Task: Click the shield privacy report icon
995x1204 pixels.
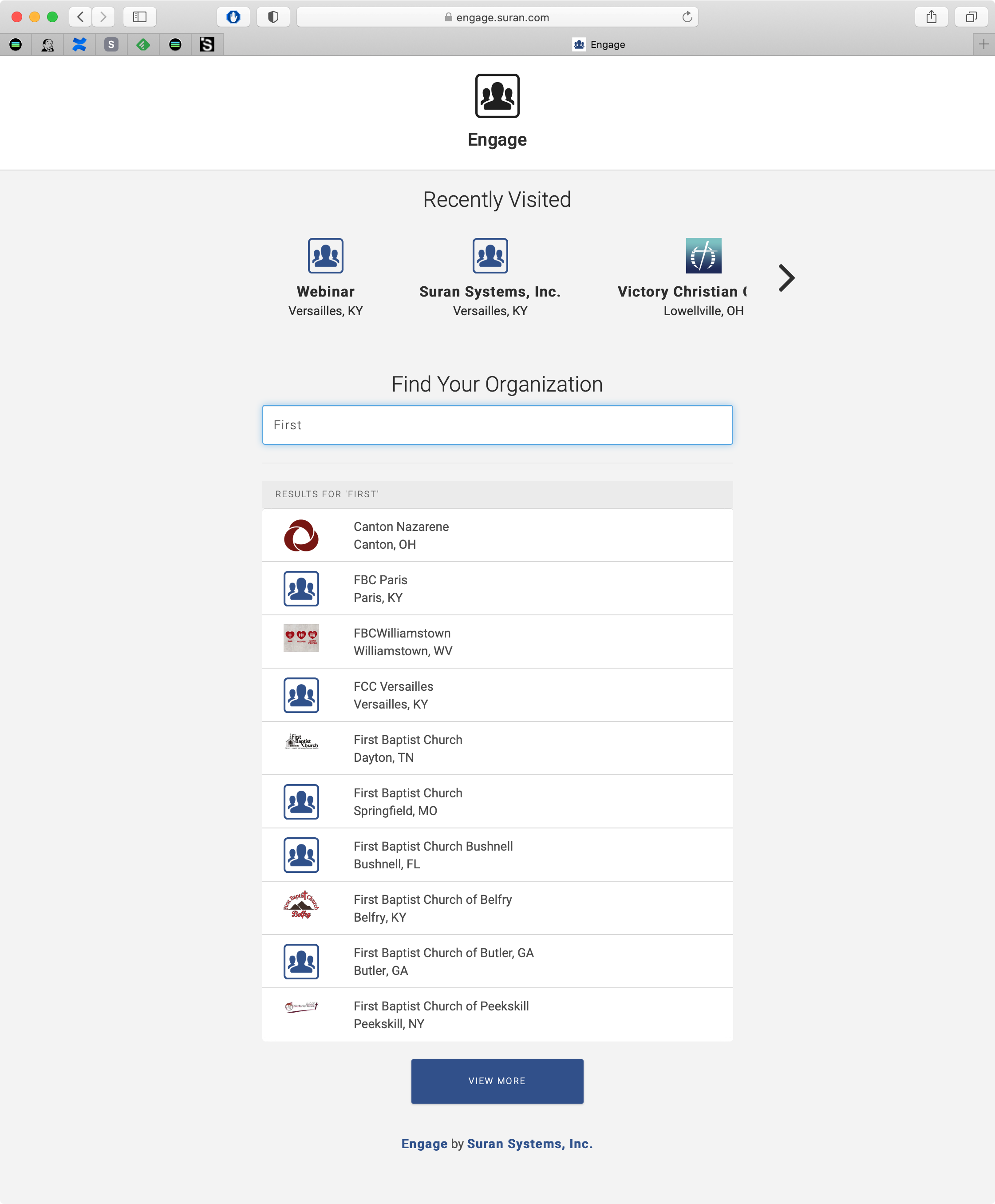Action: pyautogui.click(x=273, y=16)
